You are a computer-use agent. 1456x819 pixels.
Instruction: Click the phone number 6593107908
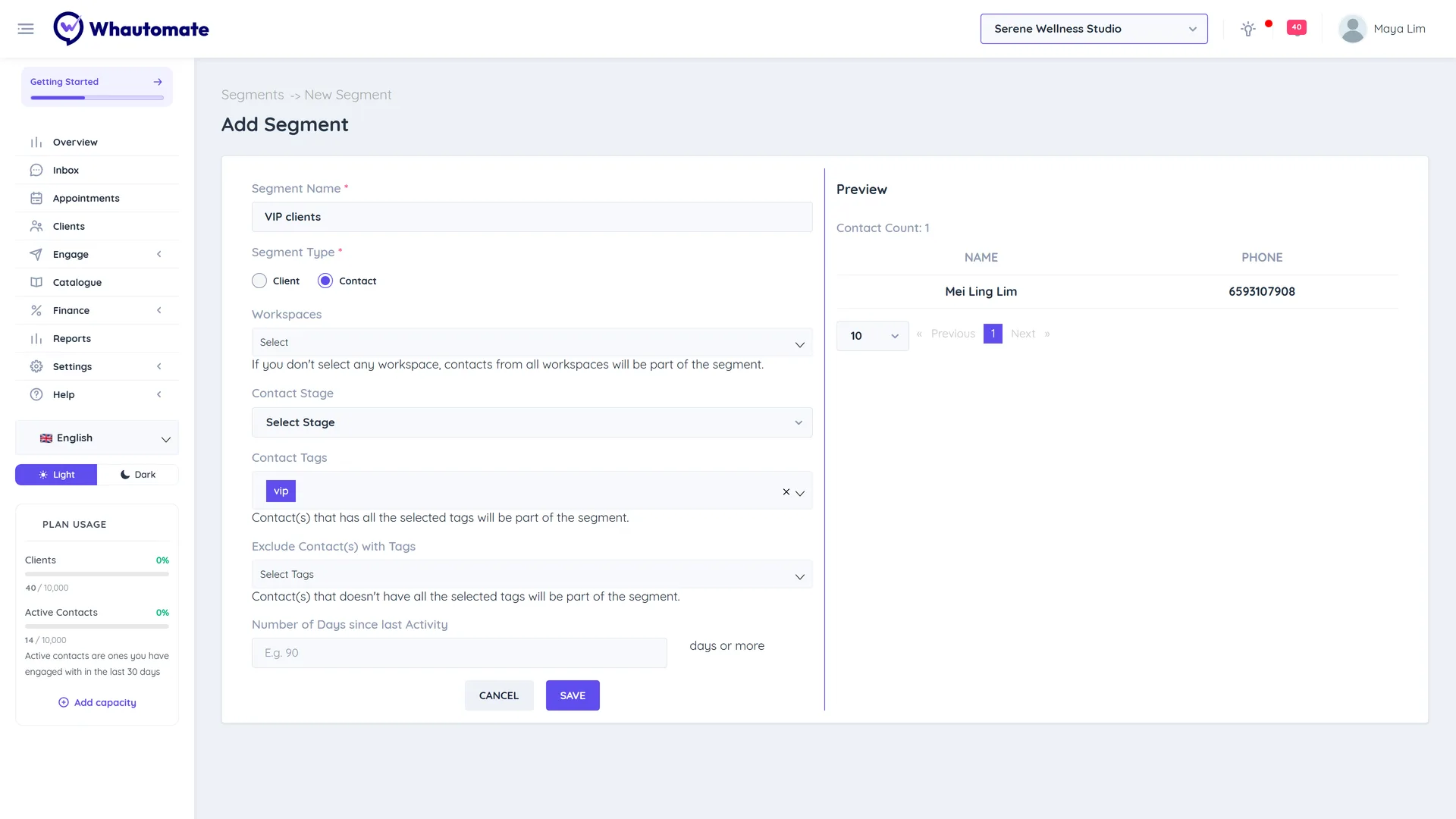1262,292
